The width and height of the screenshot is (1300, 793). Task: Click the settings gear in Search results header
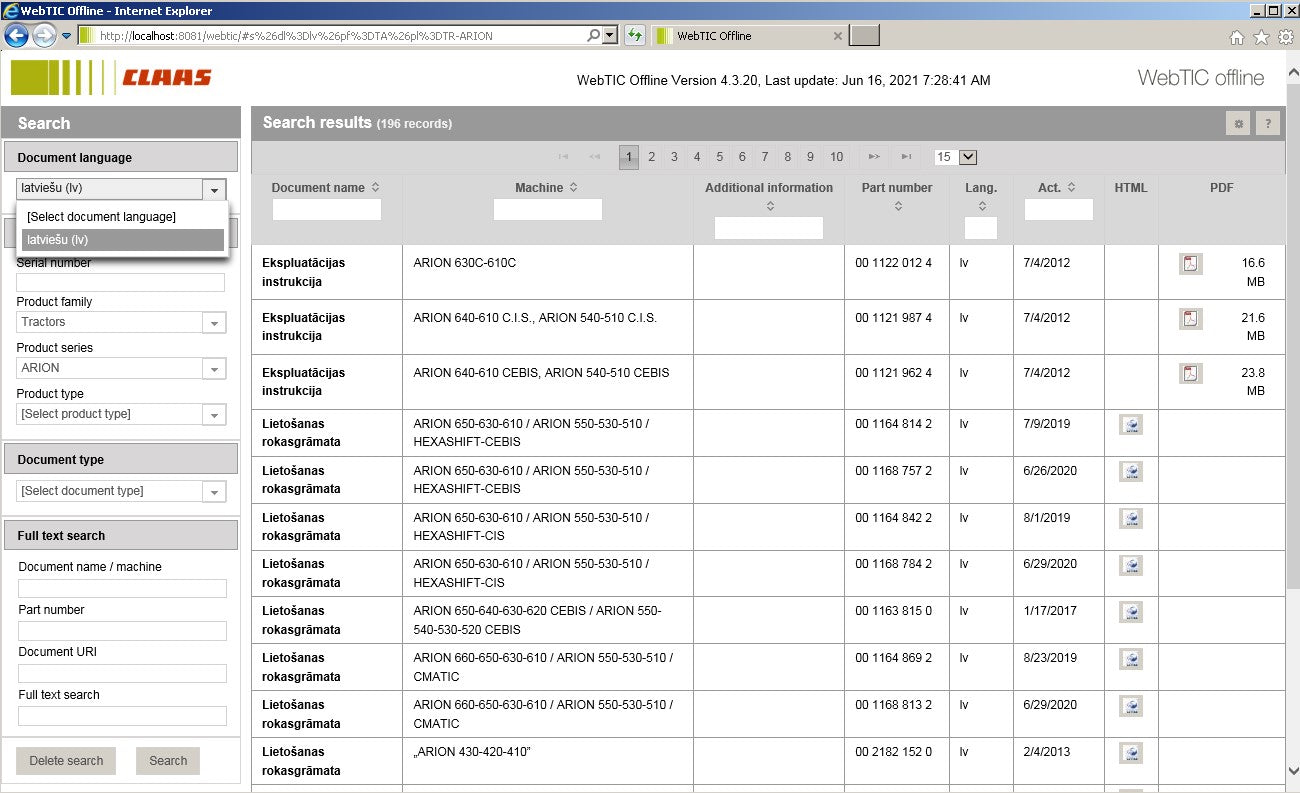click(x=1238, y=123)
